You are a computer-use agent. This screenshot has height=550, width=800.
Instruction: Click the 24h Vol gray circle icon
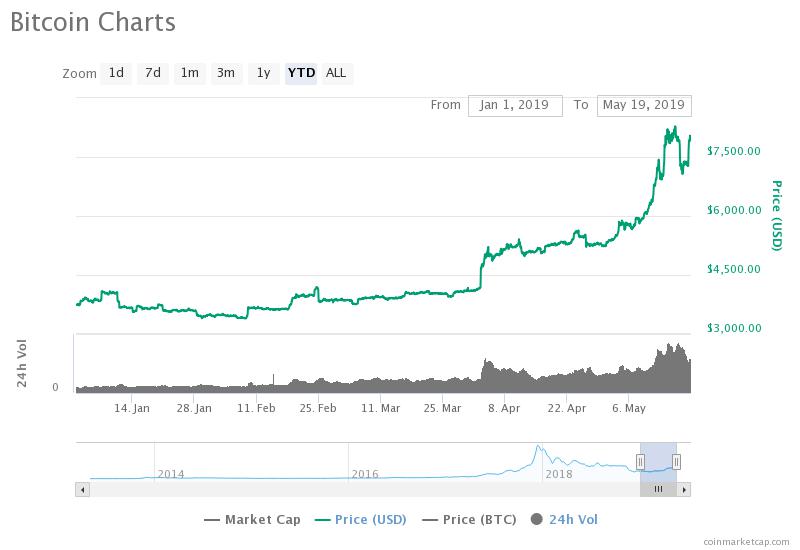[x=537, y=519]
